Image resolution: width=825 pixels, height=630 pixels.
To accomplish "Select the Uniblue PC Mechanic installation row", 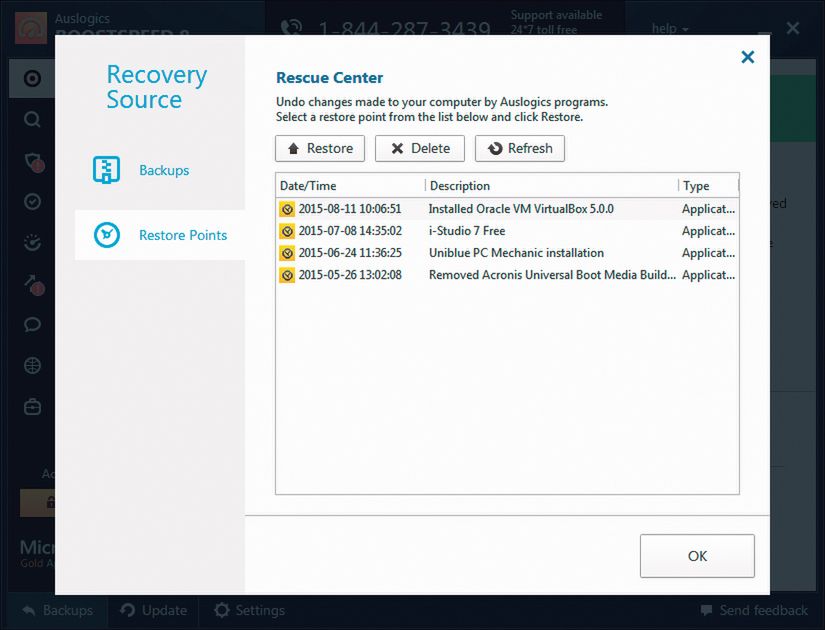I will 516,253.
